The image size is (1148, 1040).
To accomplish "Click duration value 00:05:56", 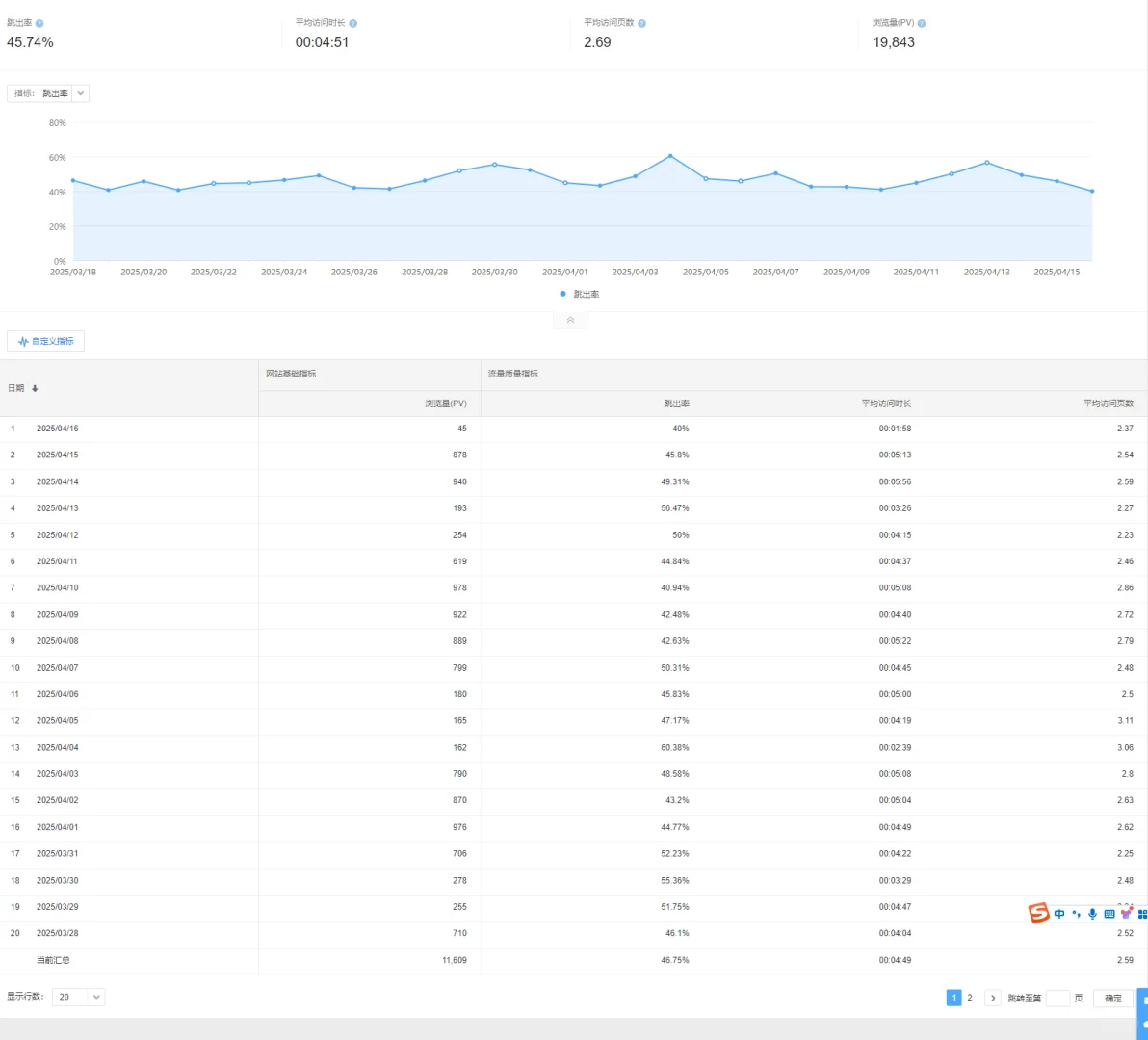I will click(x=895, y=481).
